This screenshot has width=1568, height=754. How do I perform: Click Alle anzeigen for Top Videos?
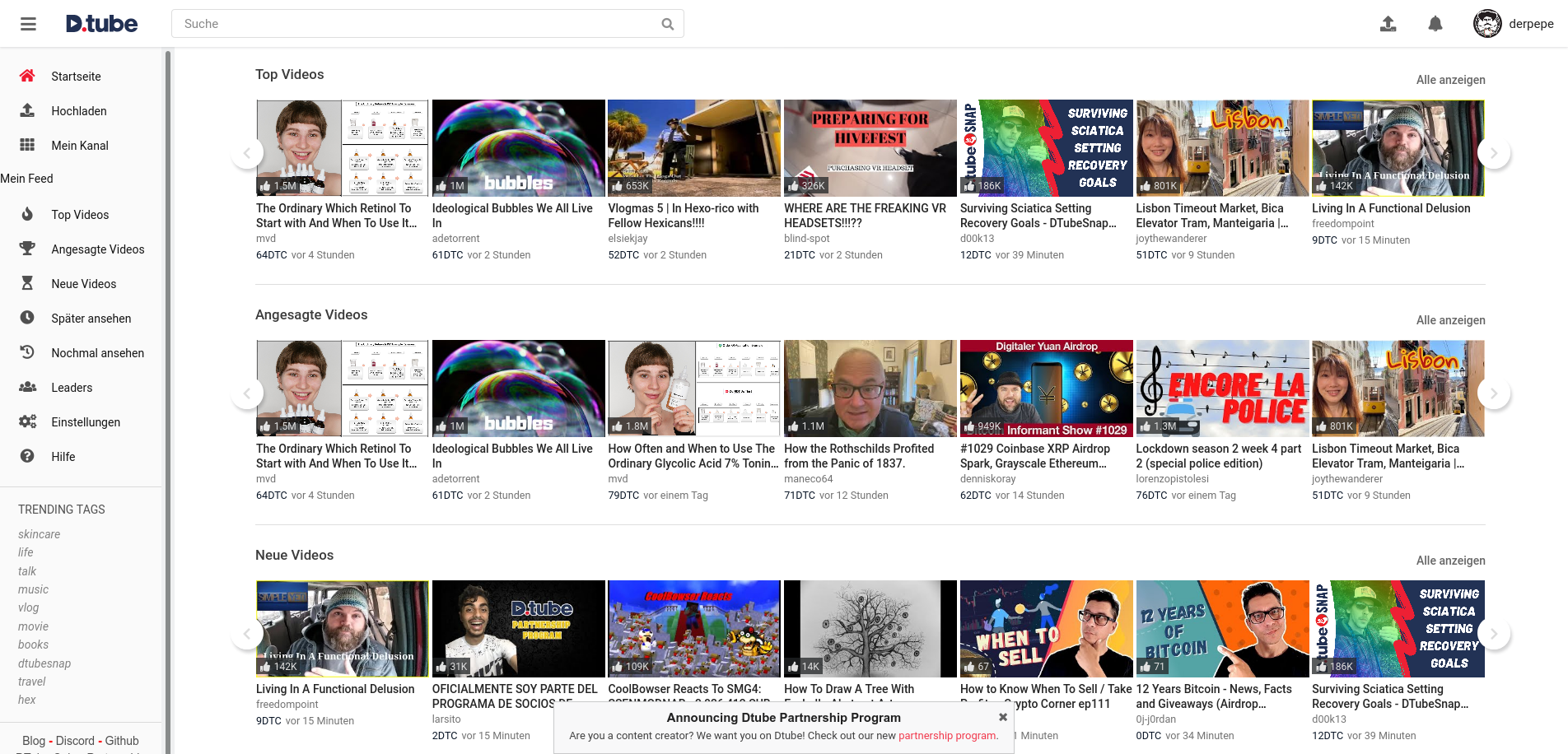pos(1450,80)
